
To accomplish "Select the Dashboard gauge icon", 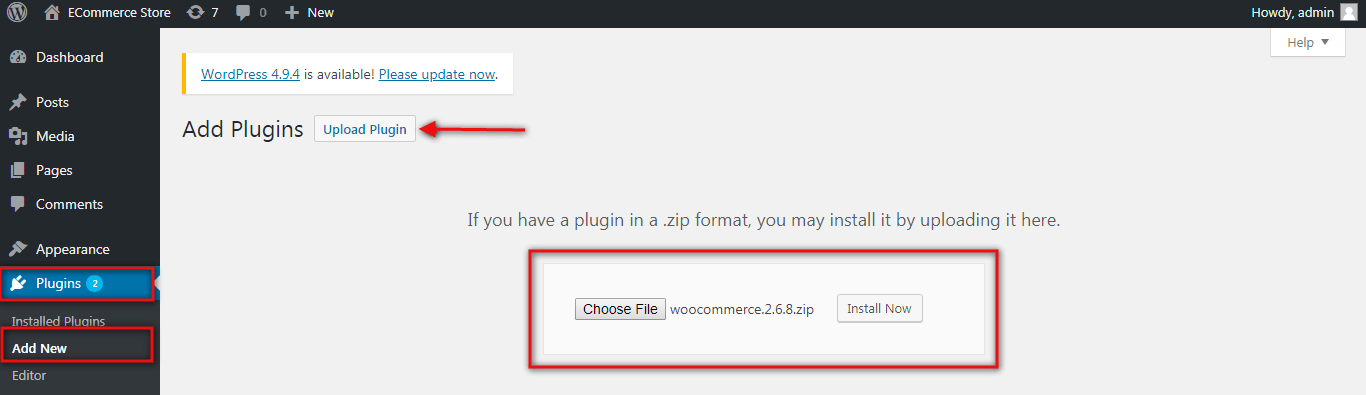I will coord(17,58).
